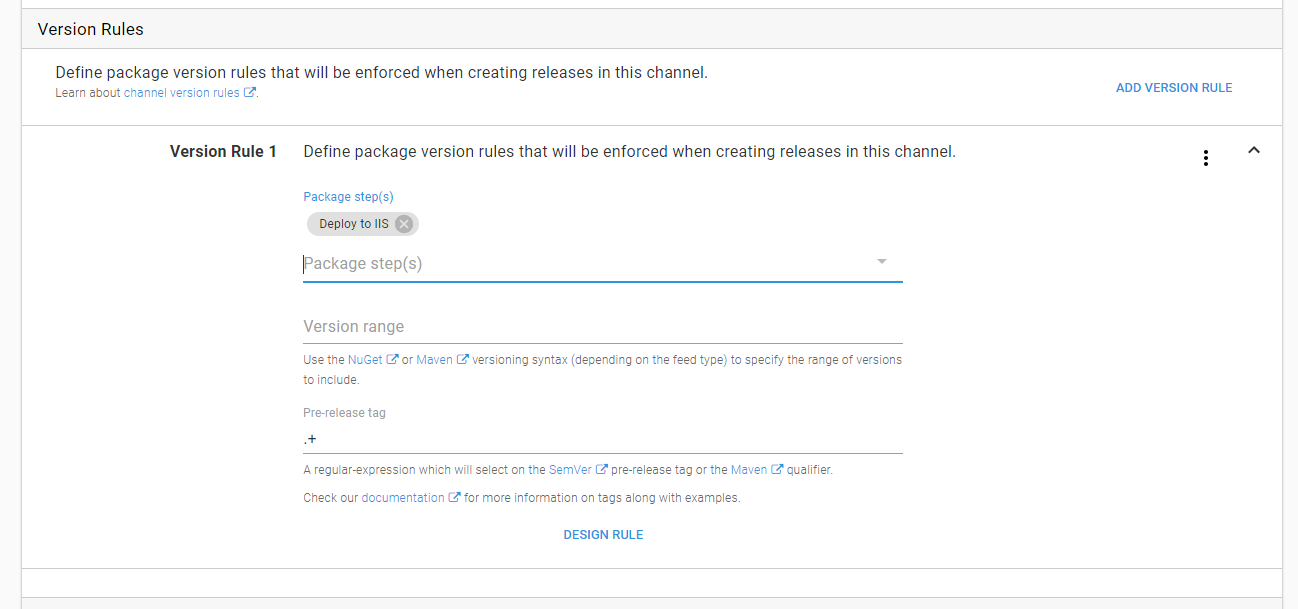Click external-link icon after Maven versioning link
The width and height of the screenshot is (1298, 609).
click(463, 360)
